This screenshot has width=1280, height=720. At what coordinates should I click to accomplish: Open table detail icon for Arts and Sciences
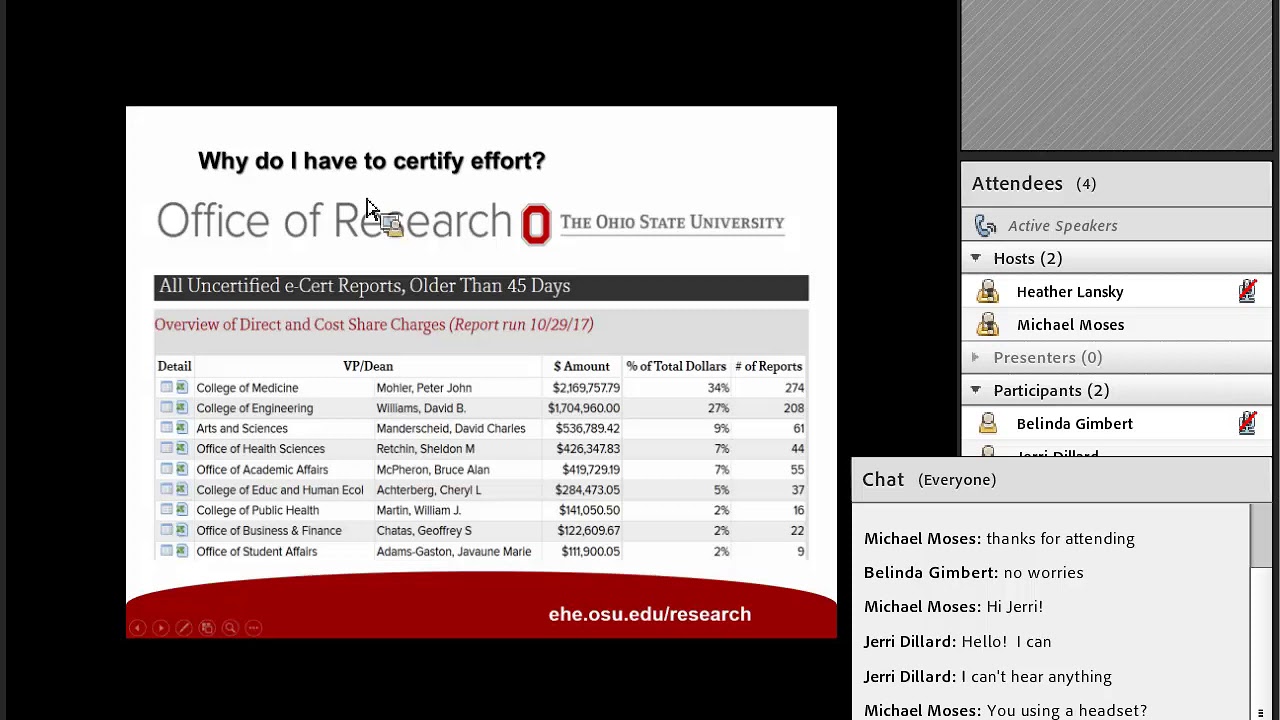tap(166, 428)
